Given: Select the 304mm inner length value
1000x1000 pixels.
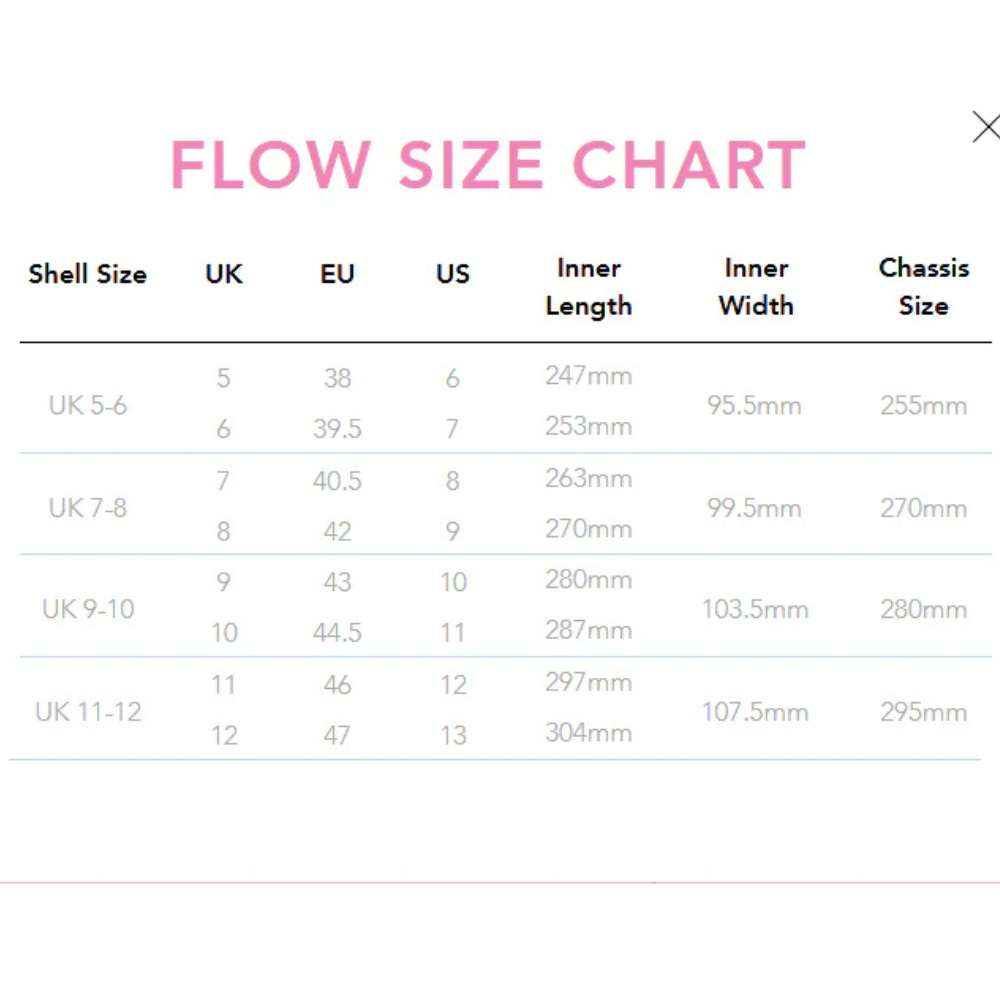Looking at the screenshot, I should [588, 733].
